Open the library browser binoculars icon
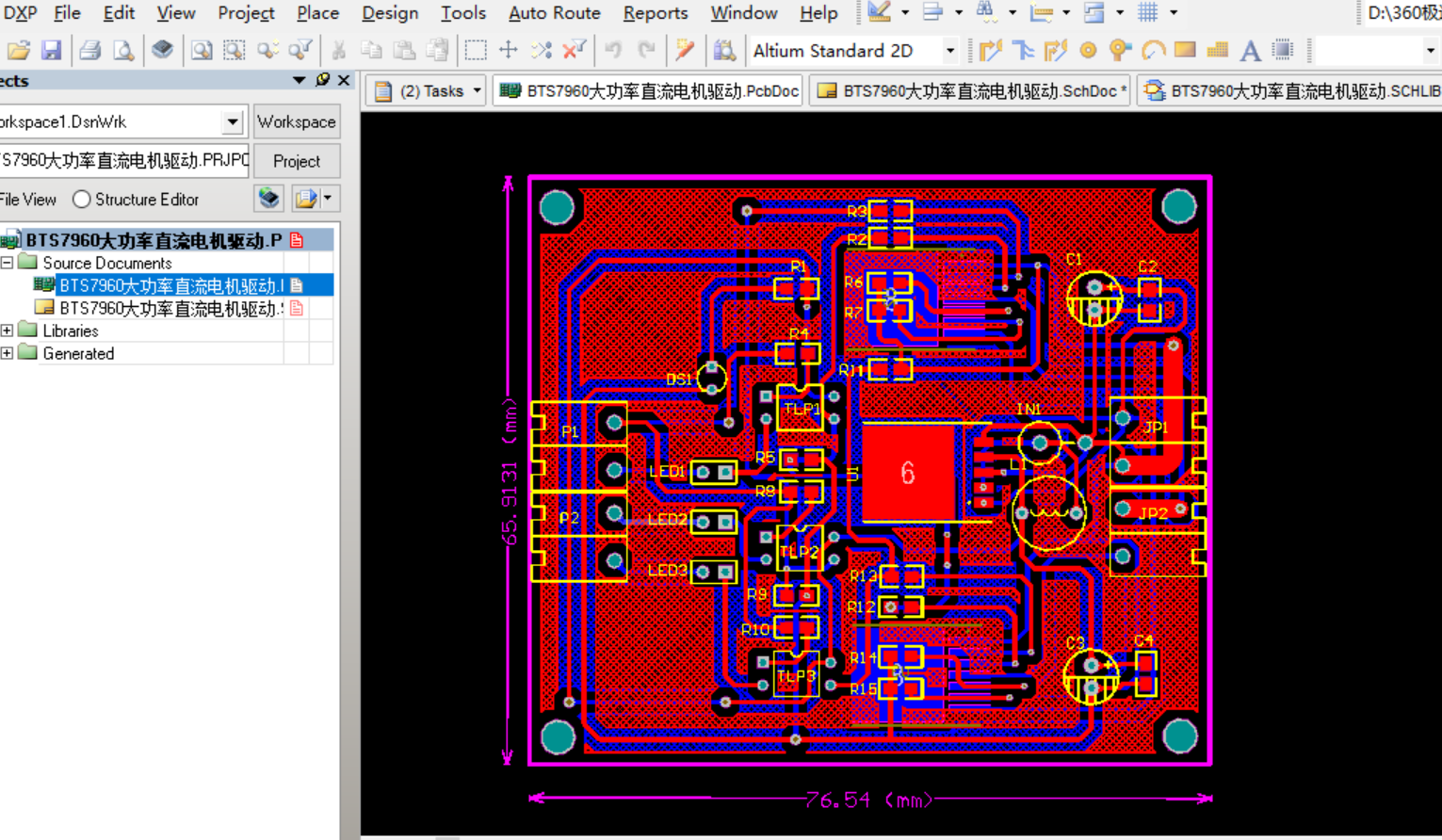The width and height of the screenshot is (1442, 840). pyautogui.click(x=724, y=50)
